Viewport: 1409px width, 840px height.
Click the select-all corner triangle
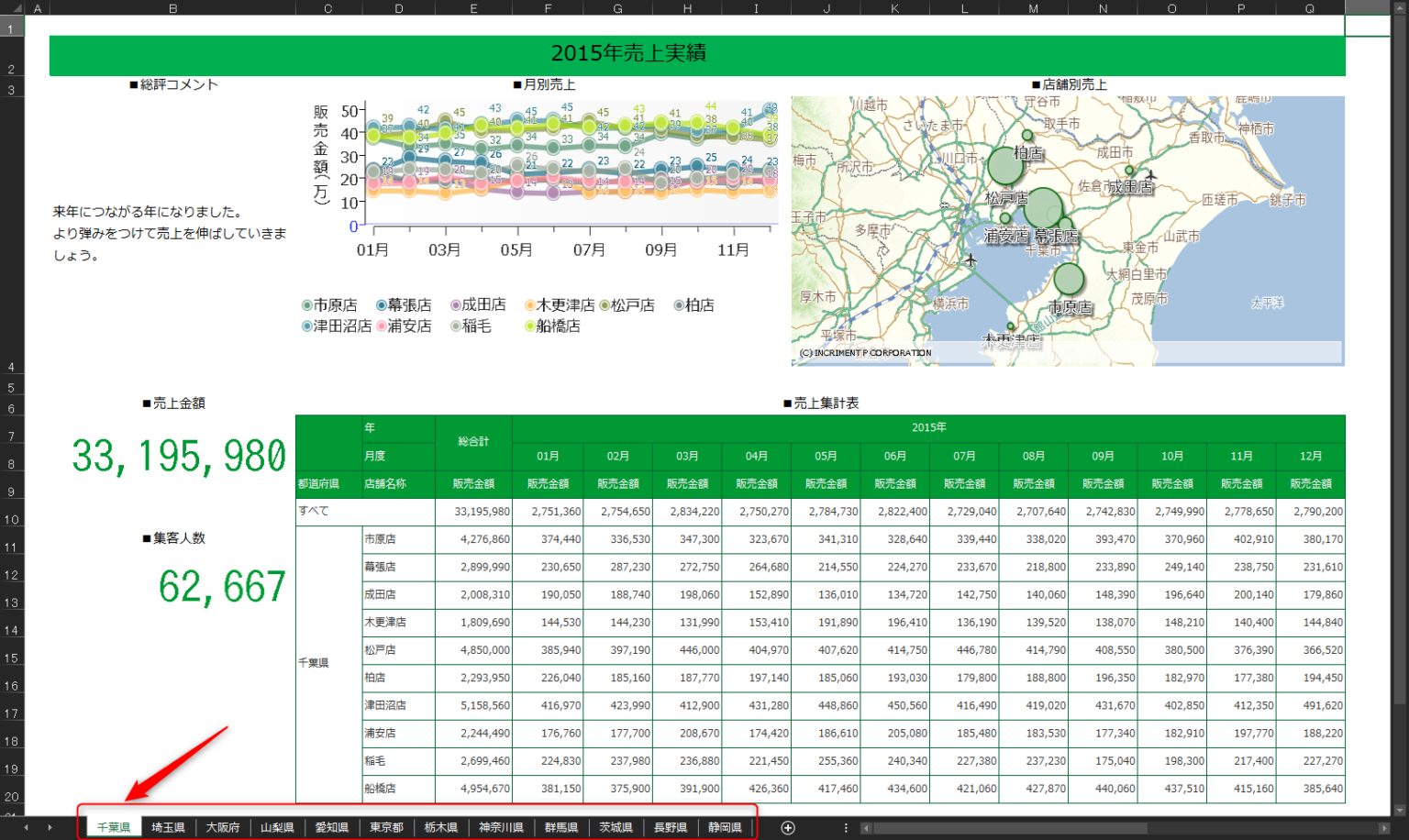coord(16,8)
